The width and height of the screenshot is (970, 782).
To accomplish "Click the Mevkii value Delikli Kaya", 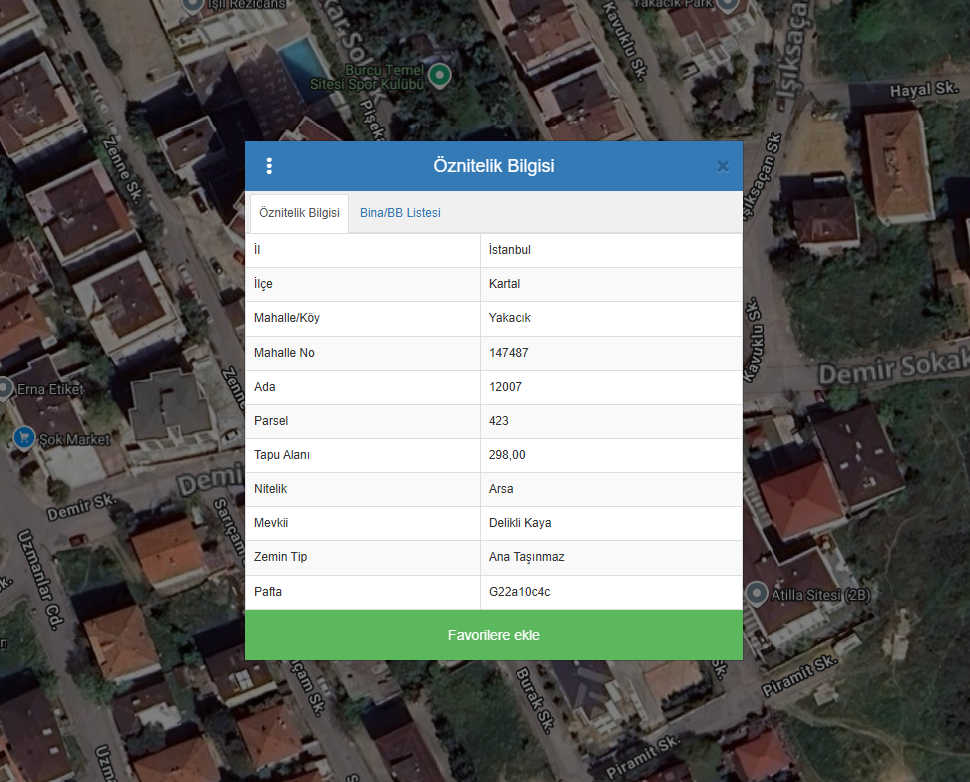I will (520, 523).
